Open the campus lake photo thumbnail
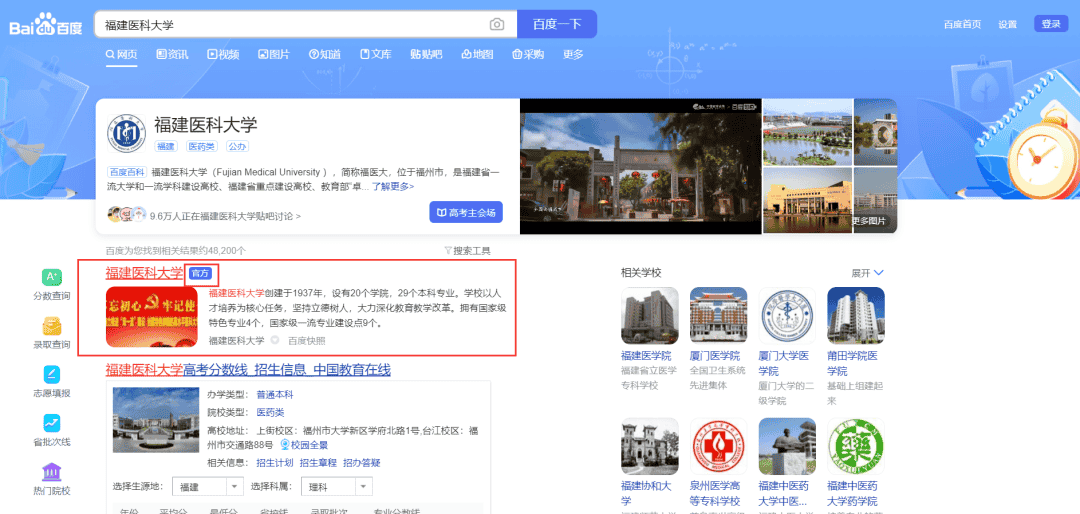 [x=807, y=132]
